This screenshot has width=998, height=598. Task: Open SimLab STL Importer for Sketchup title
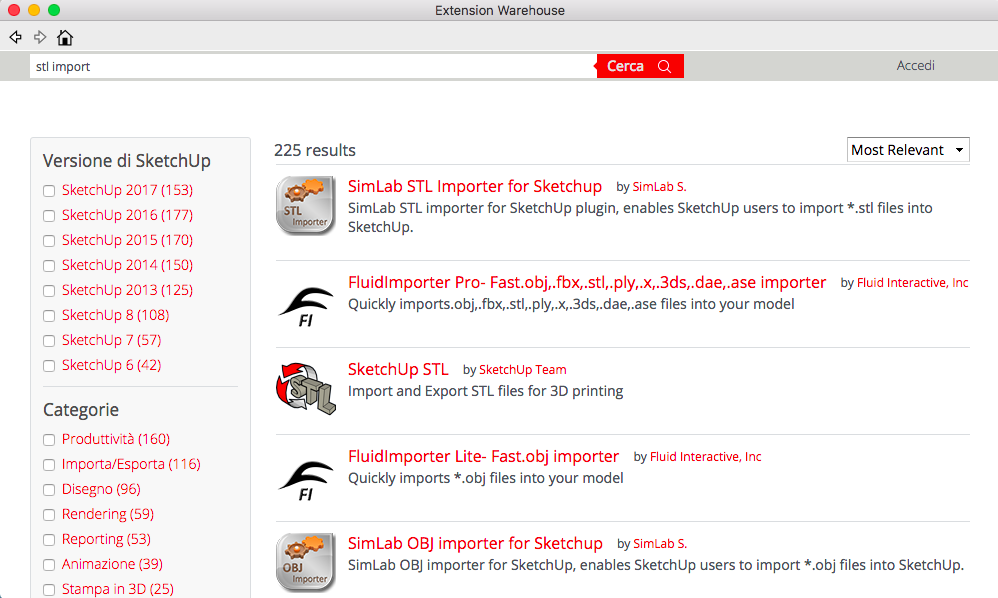[475, 186]
